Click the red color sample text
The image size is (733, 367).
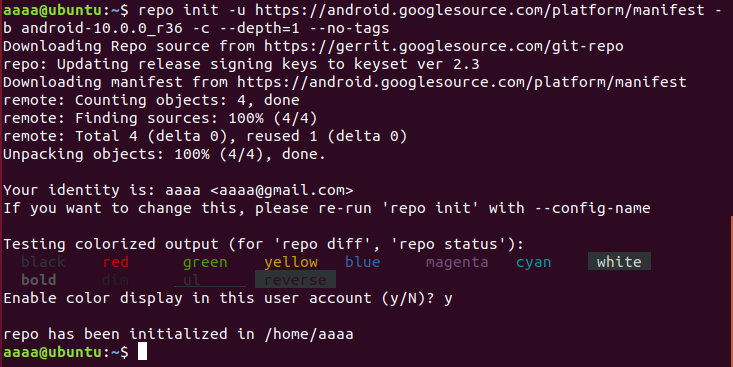click(115, 262)
